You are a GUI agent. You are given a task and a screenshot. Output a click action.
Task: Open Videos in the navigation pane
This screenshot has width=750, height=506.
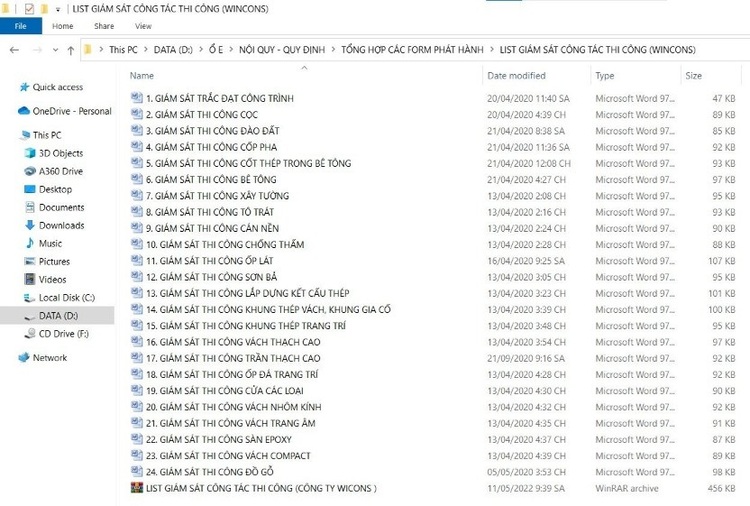coord(53,280)
